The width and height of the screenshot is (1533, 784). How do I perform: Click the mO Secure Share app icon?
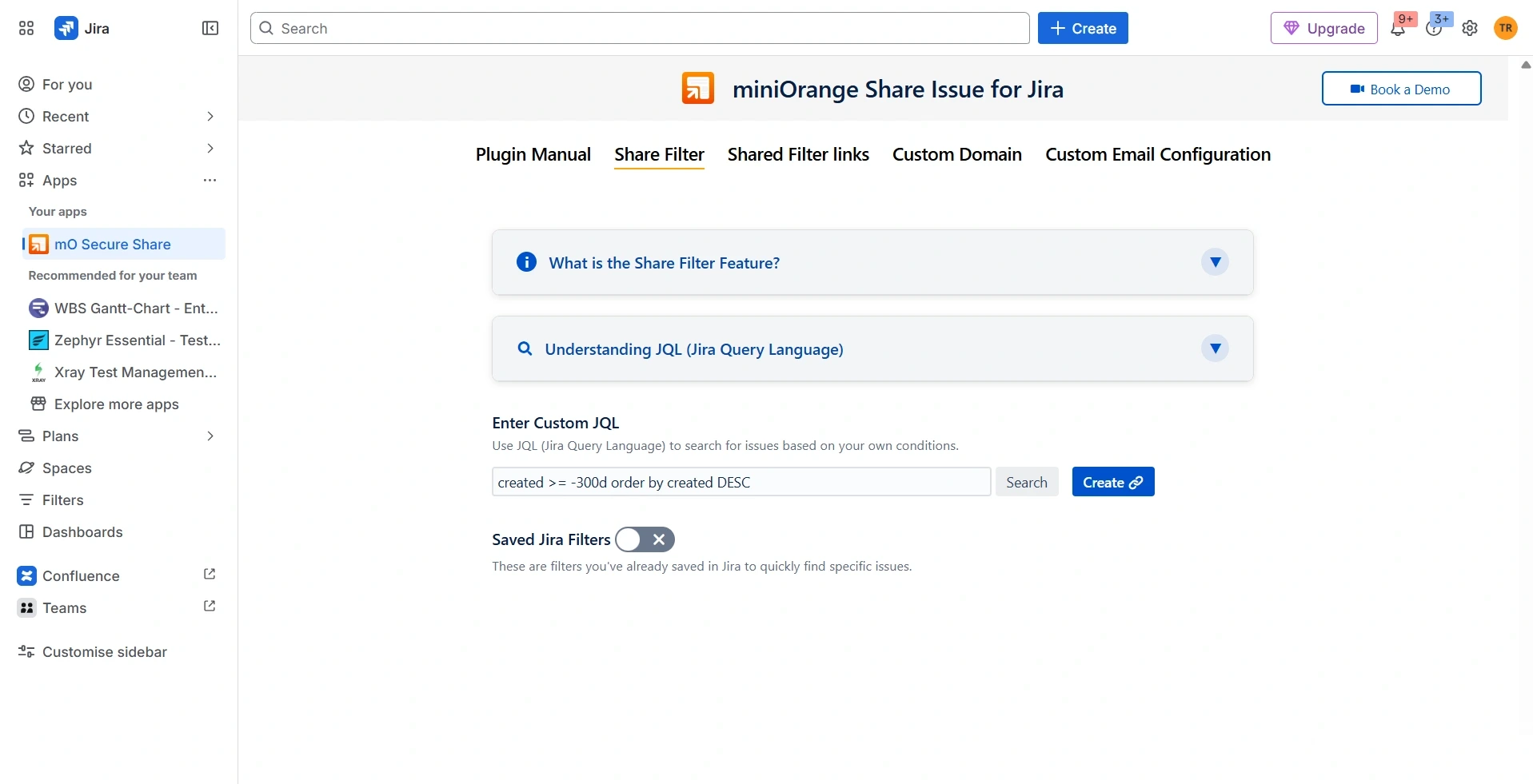pos(38,245)
